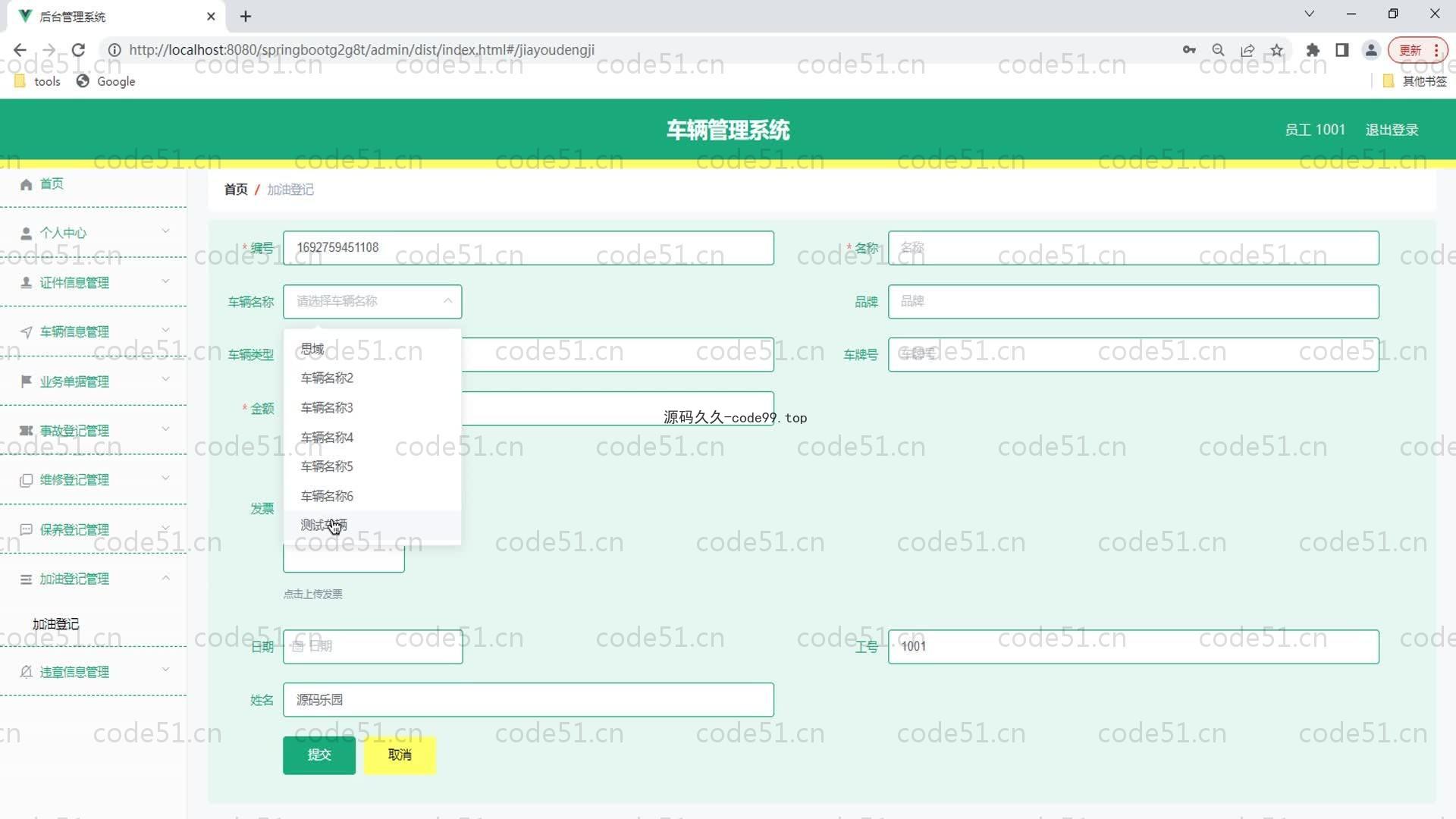
Task: Go back with the browser back arrow
Action: [x=20, y=50]
